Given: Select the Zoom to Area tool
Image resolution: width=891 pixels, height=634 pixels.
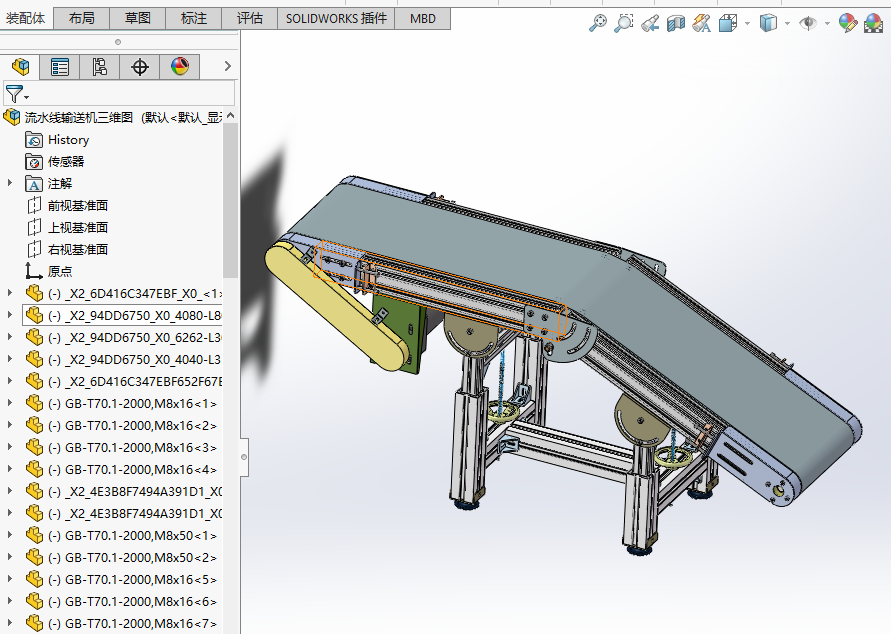Looking at the screenshot, I should 624,23.
